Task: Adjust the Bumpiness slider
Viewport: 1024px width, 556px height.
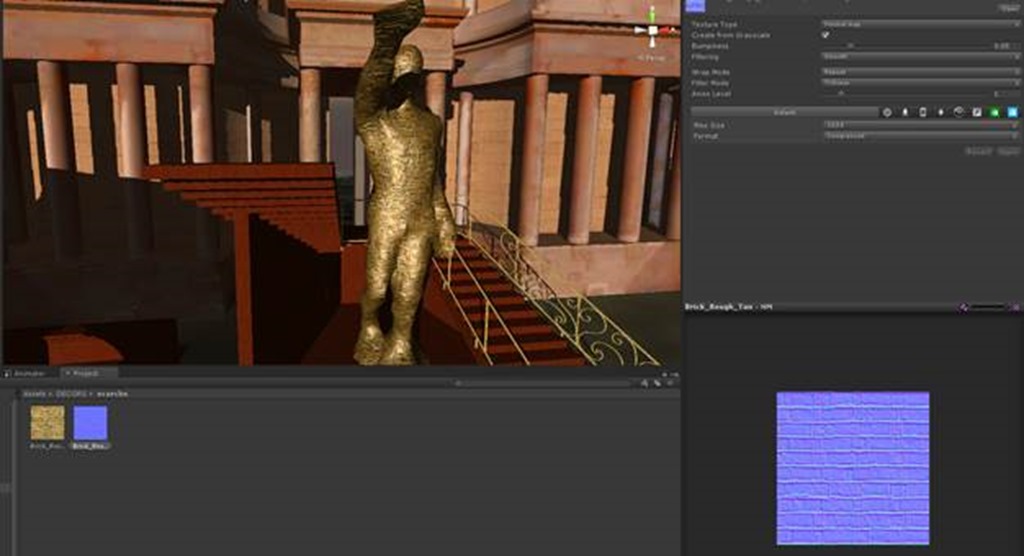Action: coord(850,46)
